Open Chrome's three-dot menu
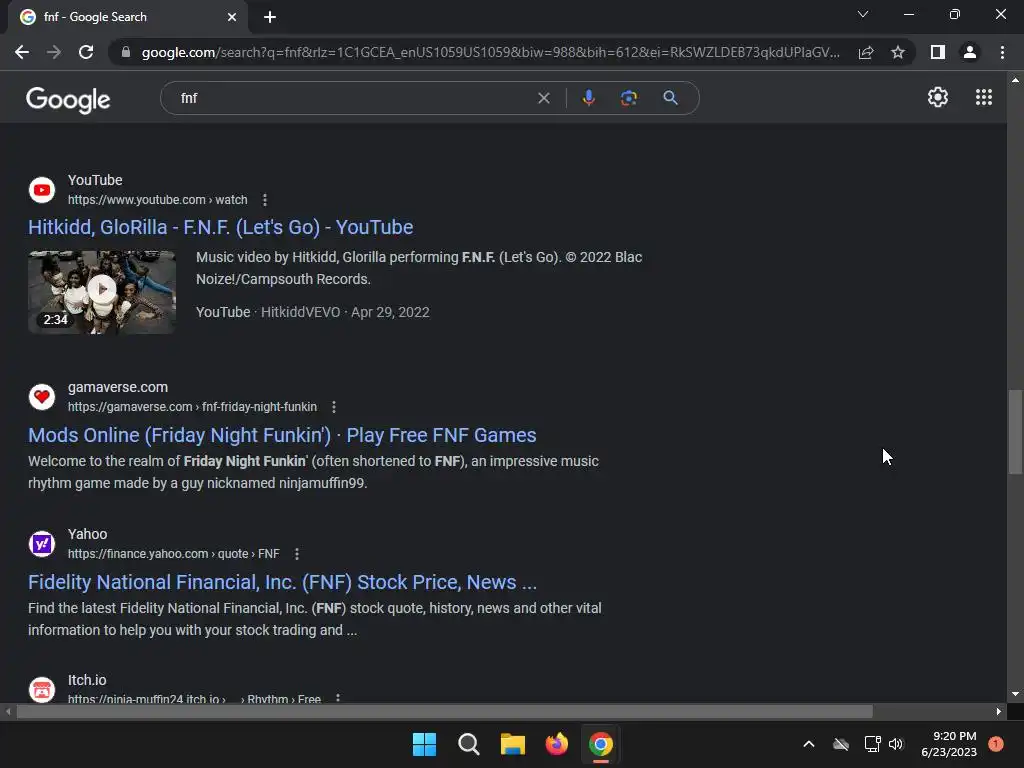Image resolution: width=1024 pixels, height=768 pixels. [1002, 52]
